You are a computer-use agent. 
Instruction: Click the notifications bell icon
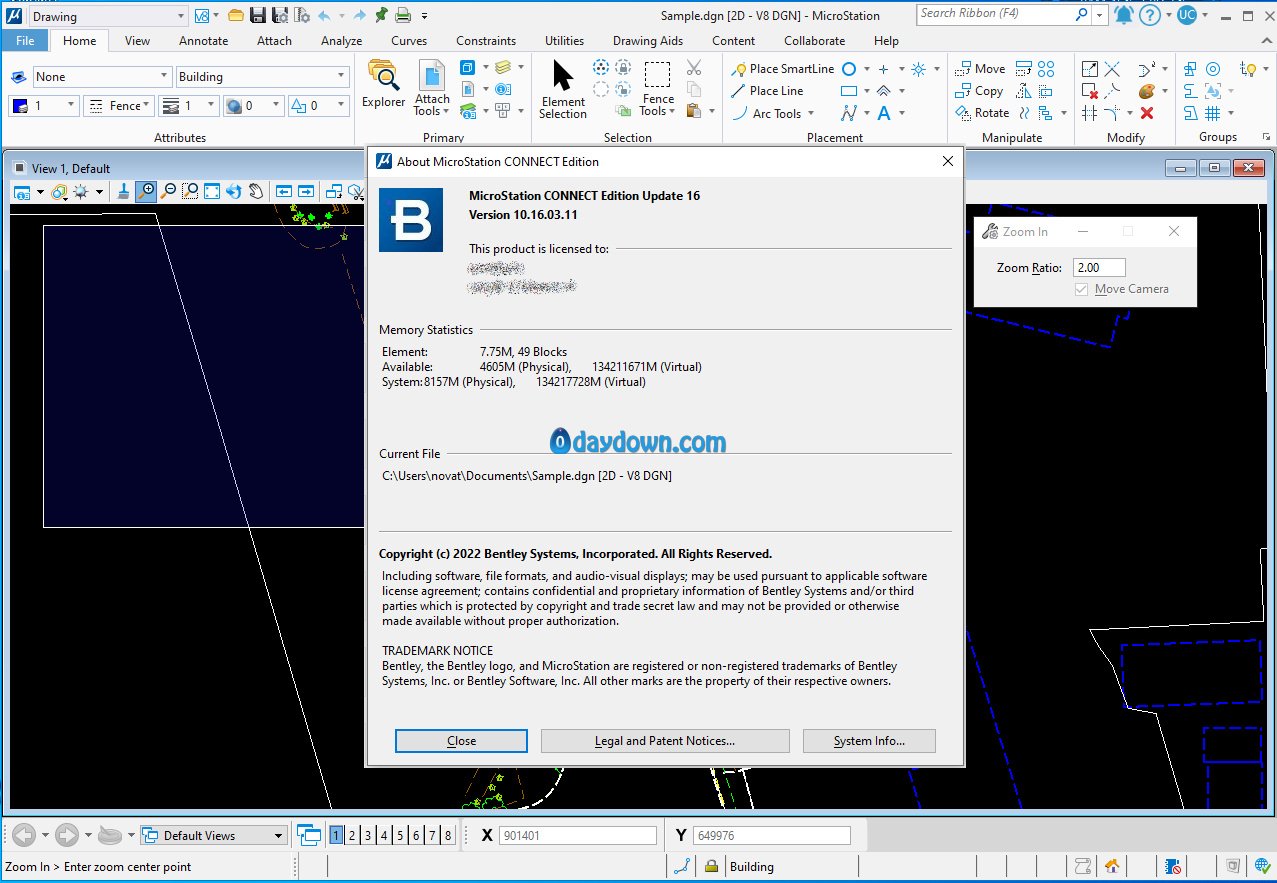(1124, 15)
